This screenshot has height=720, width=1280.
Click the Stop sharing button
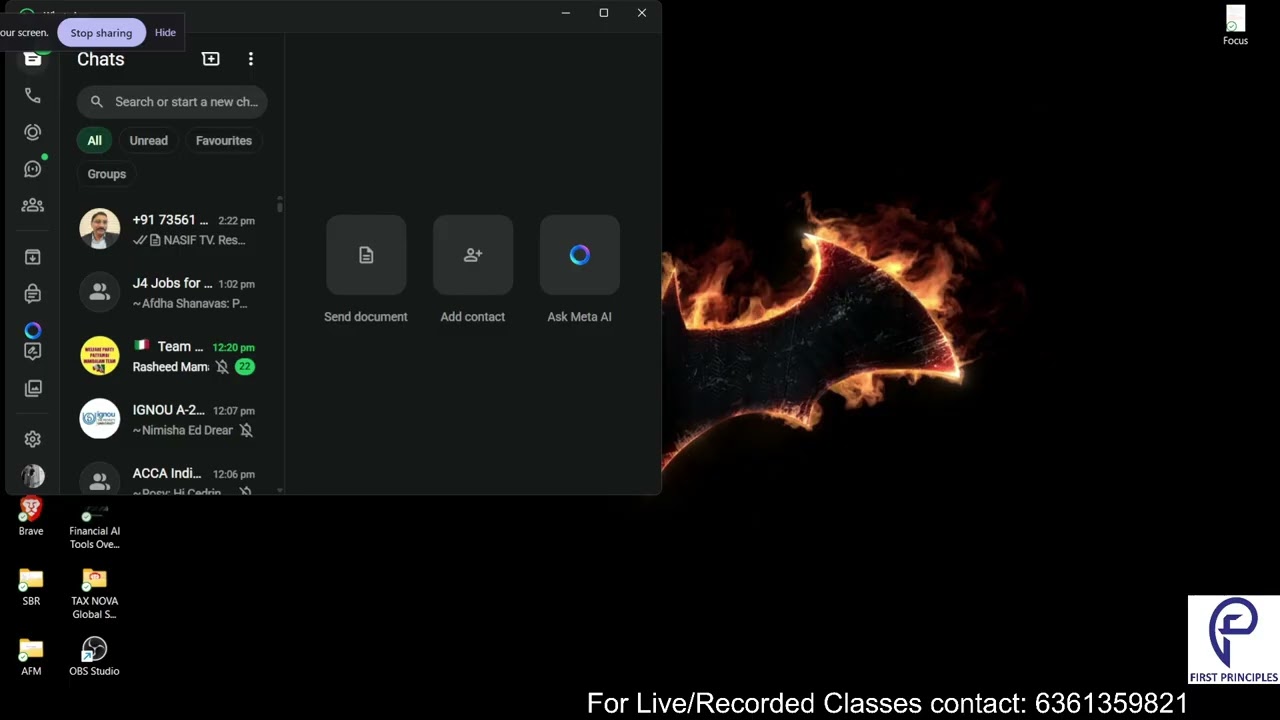(101, 33)
